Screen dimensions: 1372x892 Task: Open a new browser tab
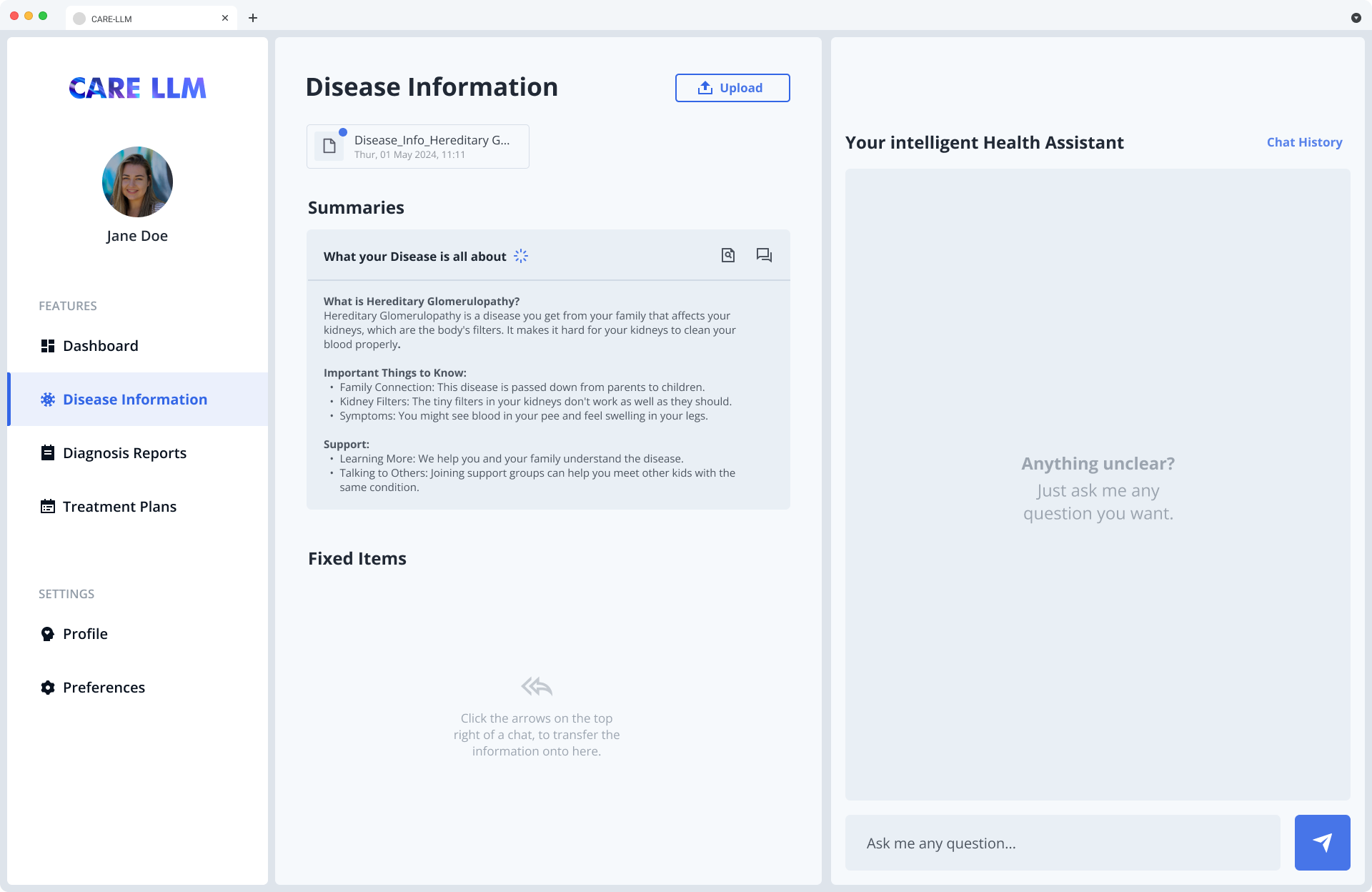pyautogui.click(x=253, y=18)
